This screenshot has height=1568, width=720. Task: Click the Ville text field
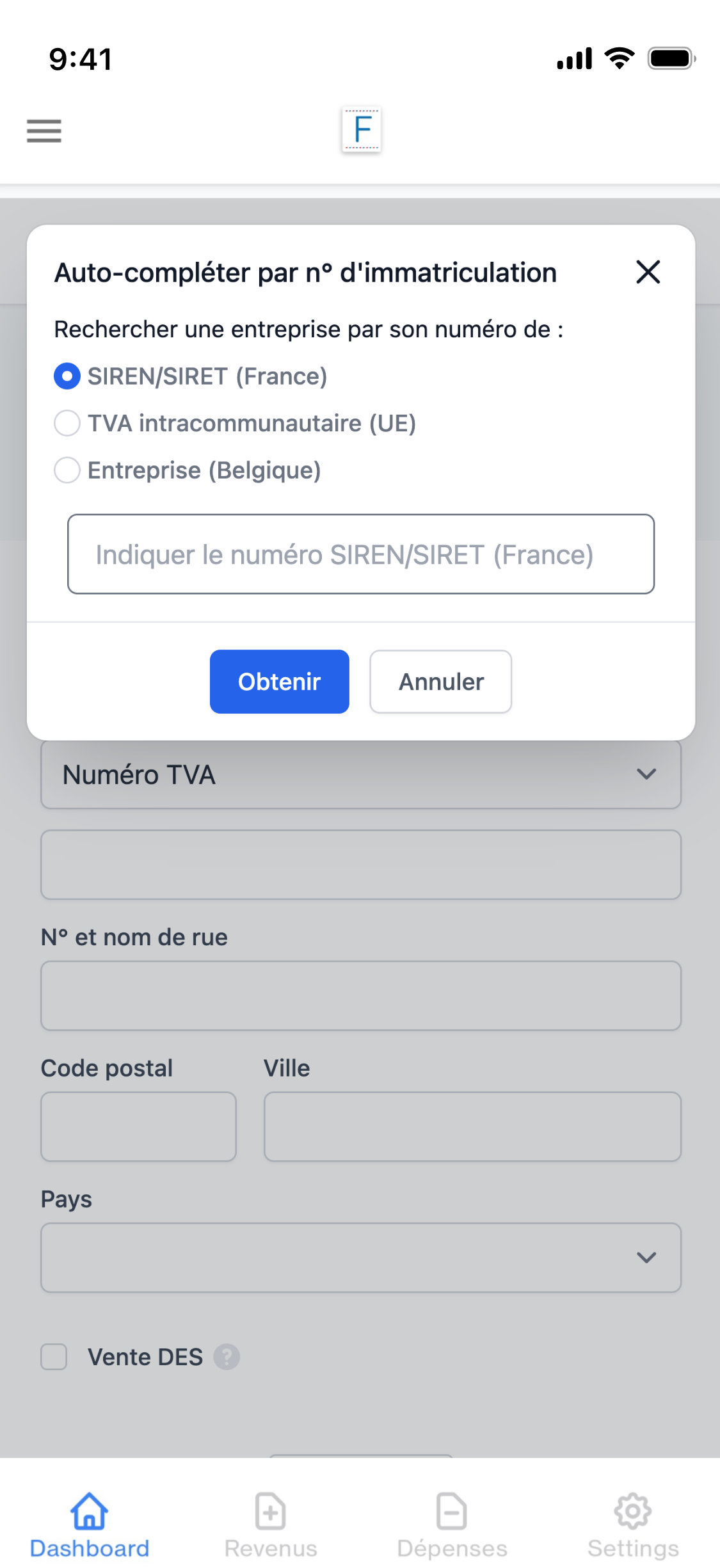[472, 1126]
